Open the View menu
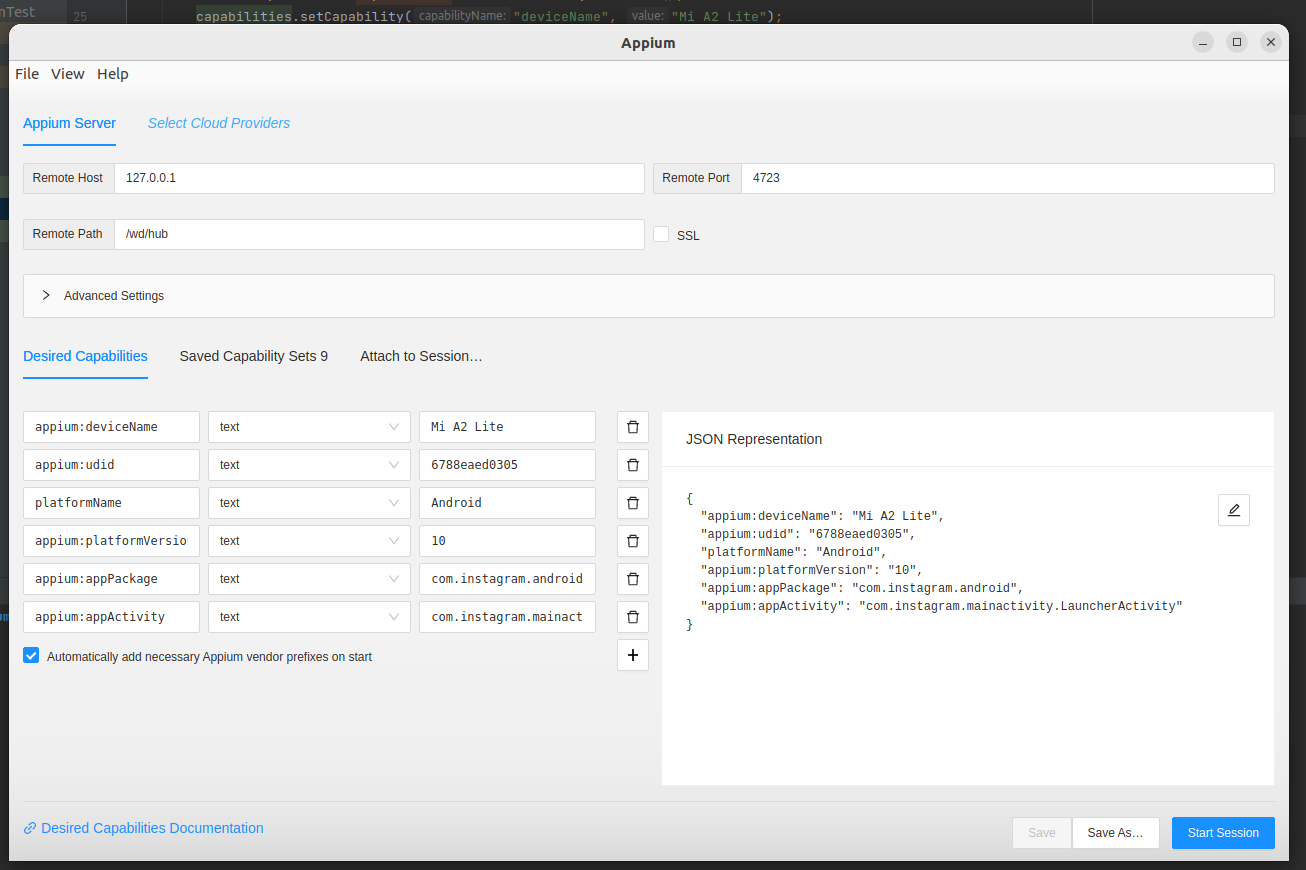This screenshot has height=870, width=1306. tap(68, 74)
